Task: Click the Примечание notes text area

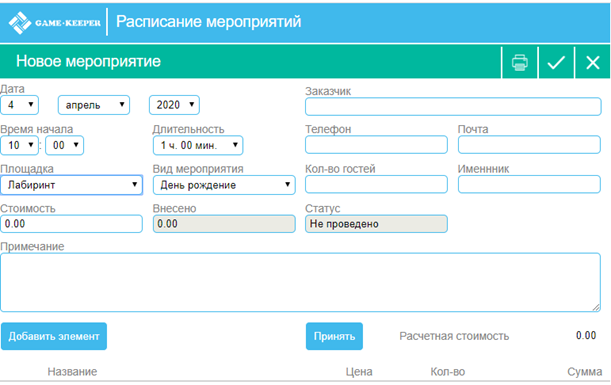Action: 300,283
